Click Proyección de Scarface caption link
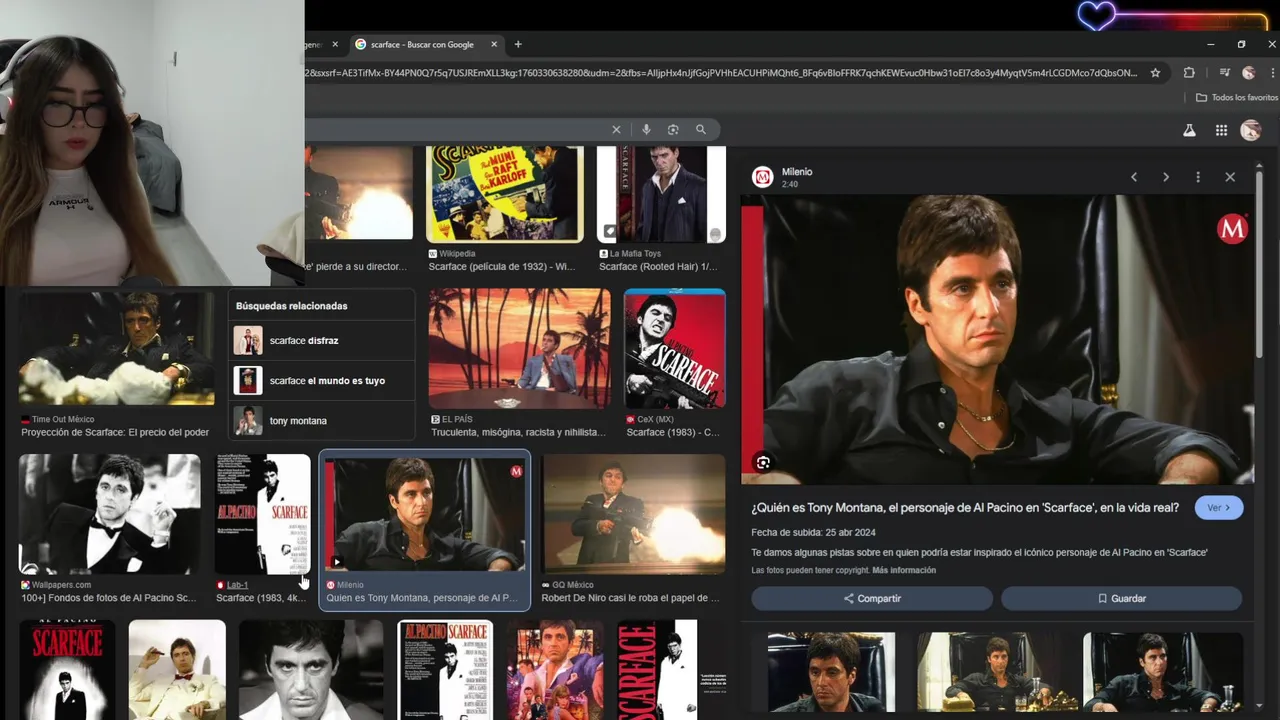The height and width of the screenshot is (720, 1280). [x=115, y=432]
